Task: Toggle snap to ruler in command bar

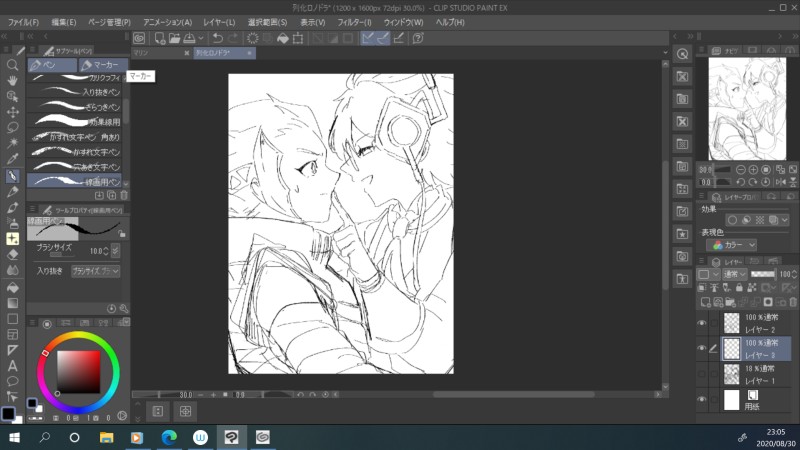Action: point(368,38)
